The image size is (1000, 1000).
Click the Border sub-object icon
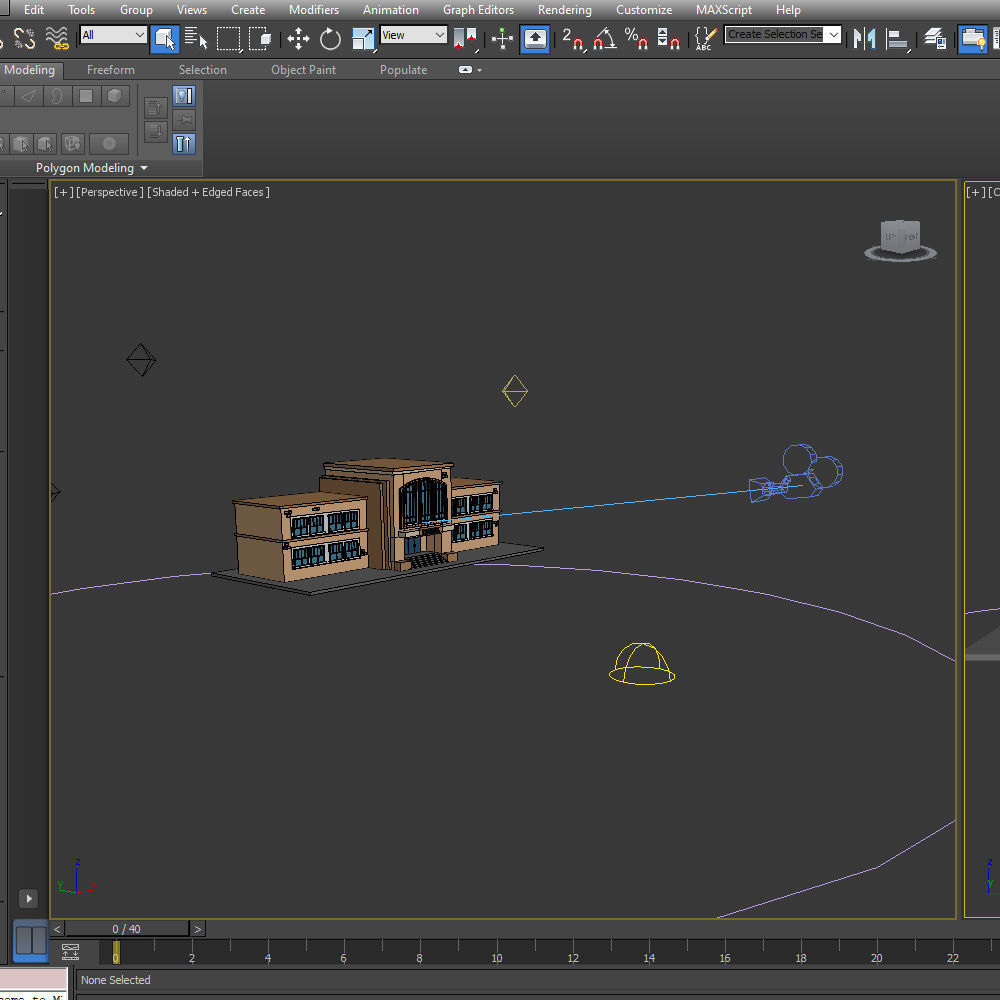click(x=57, y=96)
